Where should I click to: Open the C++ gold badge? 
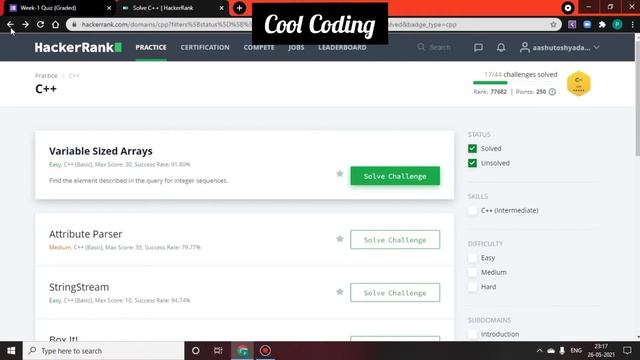click(578, 84)
